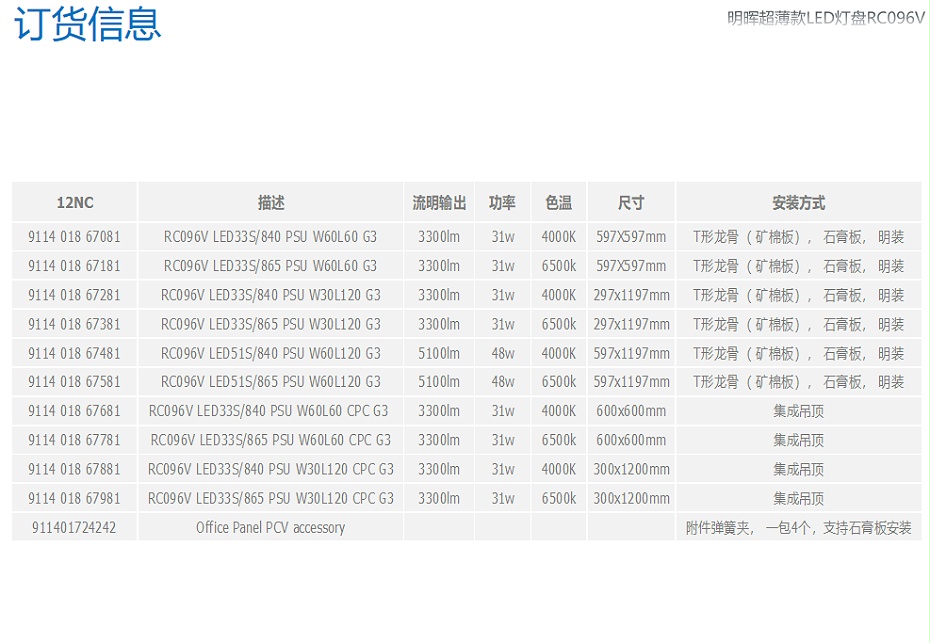
Task: Click T形龙骨 installation text in row 67081
Action: pos(798,237)
